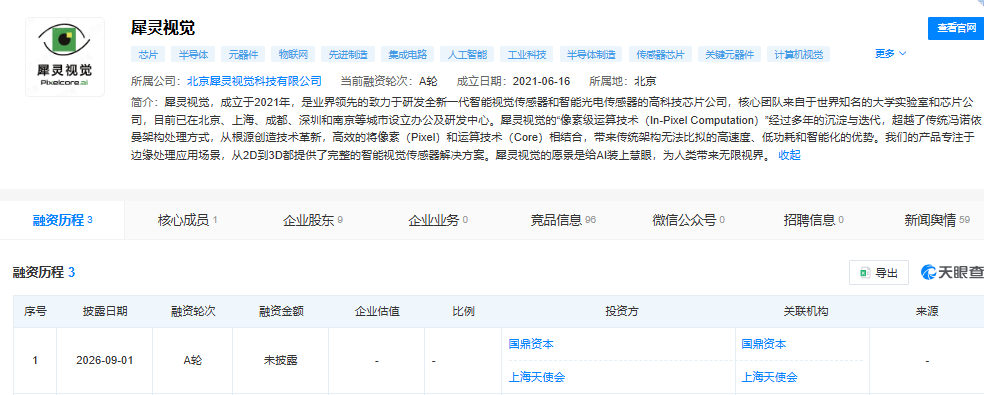Click the A轮 cell in the table row

pyautogui.click(x=193, y=361)
